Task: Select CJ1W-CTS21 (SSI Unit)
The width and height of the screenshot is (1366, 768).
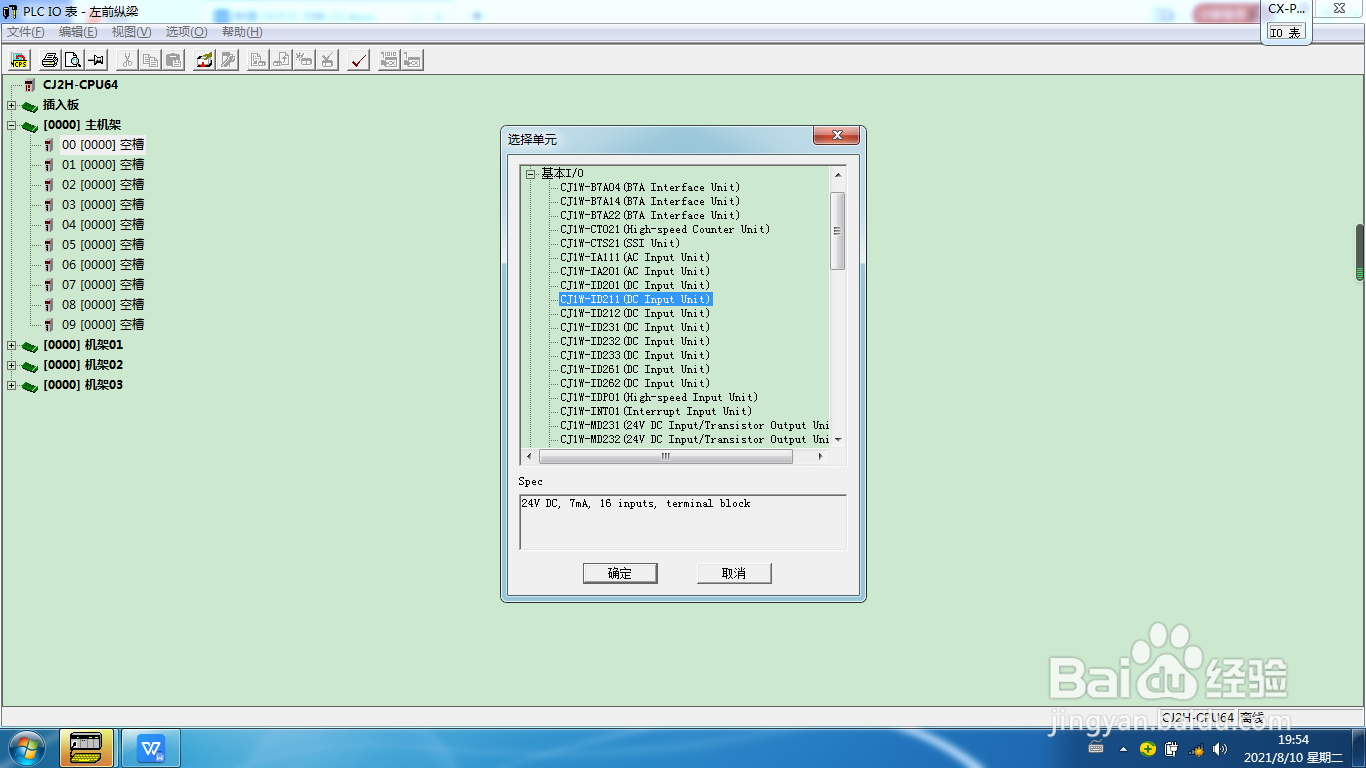Action: point(620,243)
